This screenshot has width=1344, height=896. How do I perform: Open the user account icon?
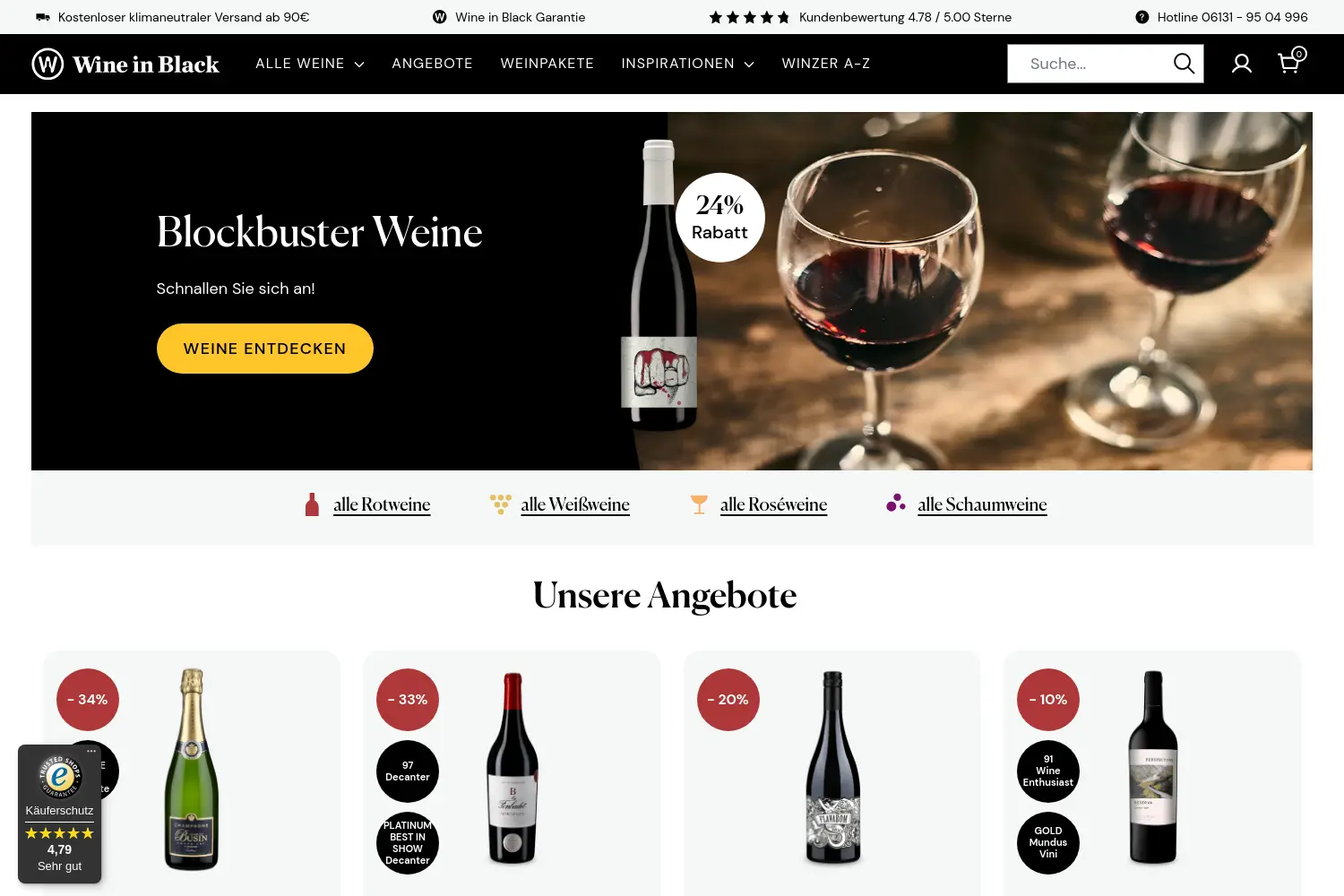[x=1242, y=64]
